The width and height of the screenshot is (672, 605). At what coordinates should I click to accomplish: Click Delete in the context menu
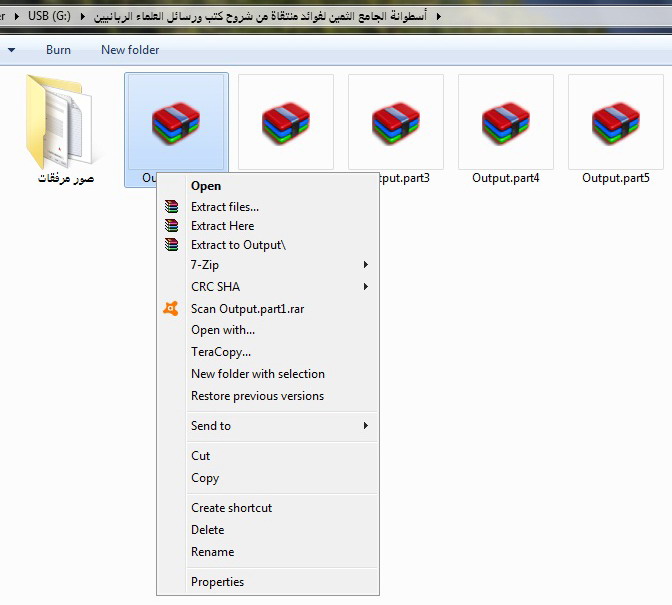coord(208,530)
